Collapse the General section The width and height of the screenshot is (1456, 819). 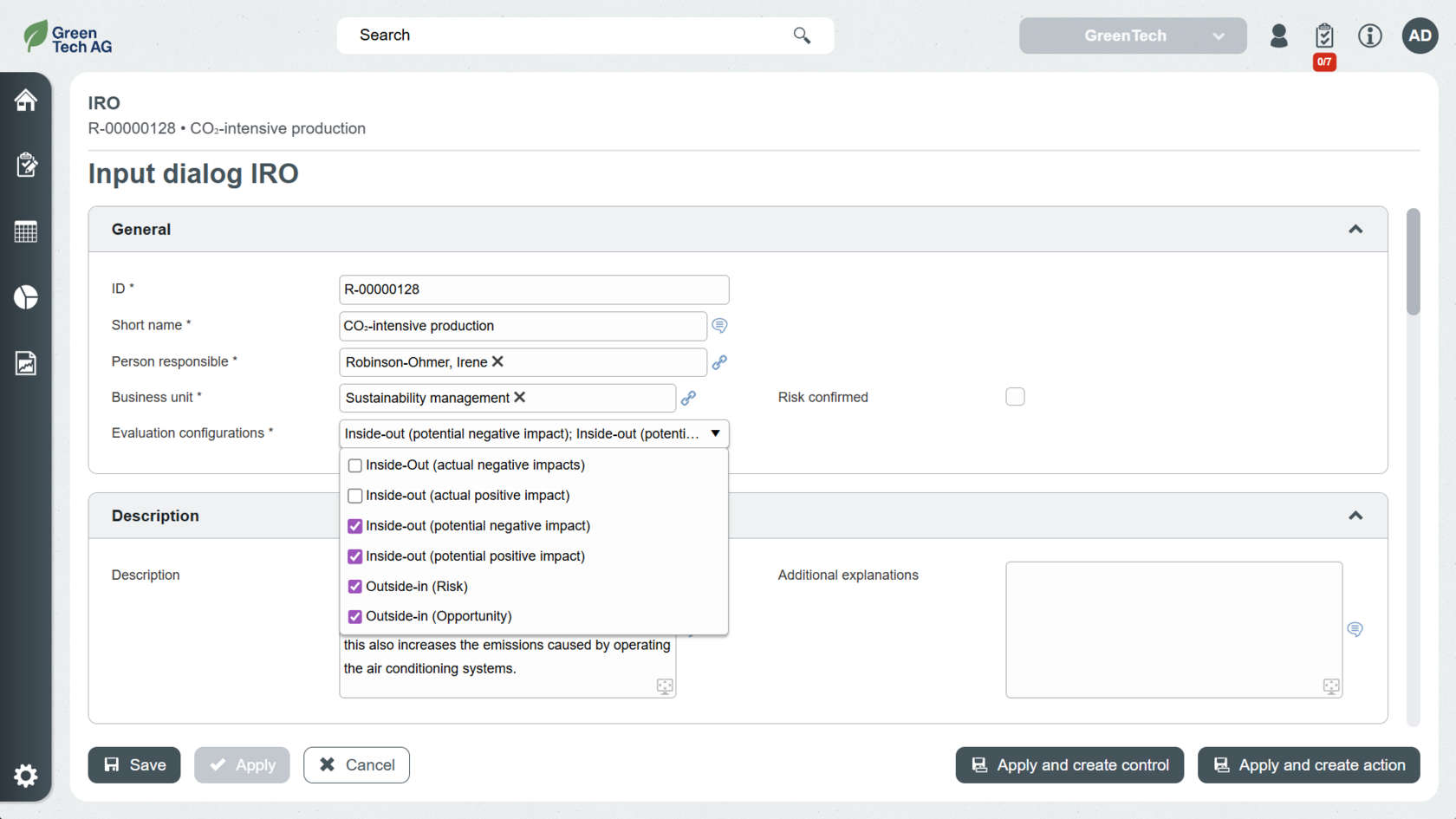(1355, 230)
